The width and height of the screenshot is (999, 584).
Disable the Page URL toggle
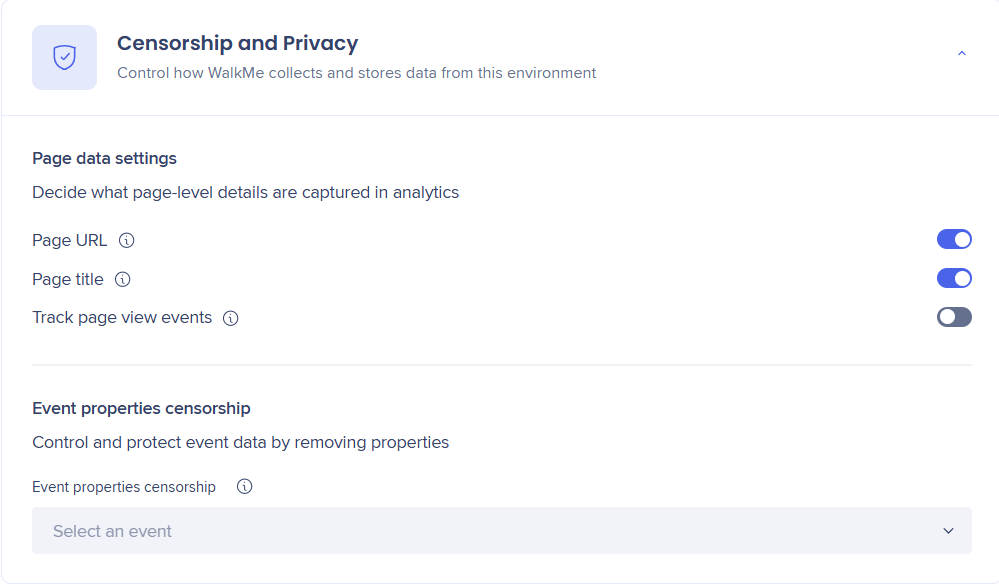pyautogui.click(x=954, y=239)
